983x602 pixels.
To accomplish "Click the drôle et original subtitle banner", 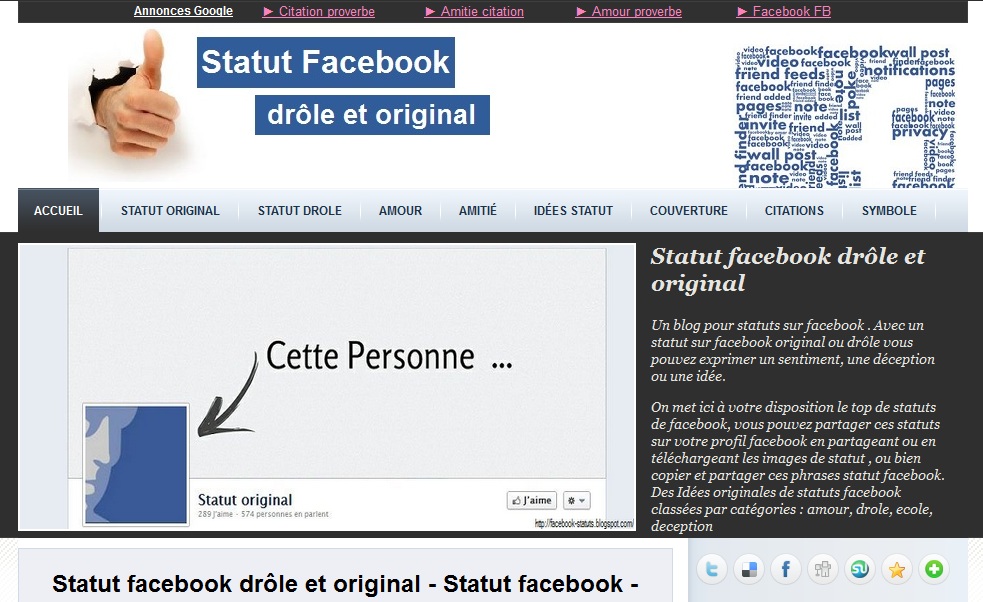I will (372, 115).
